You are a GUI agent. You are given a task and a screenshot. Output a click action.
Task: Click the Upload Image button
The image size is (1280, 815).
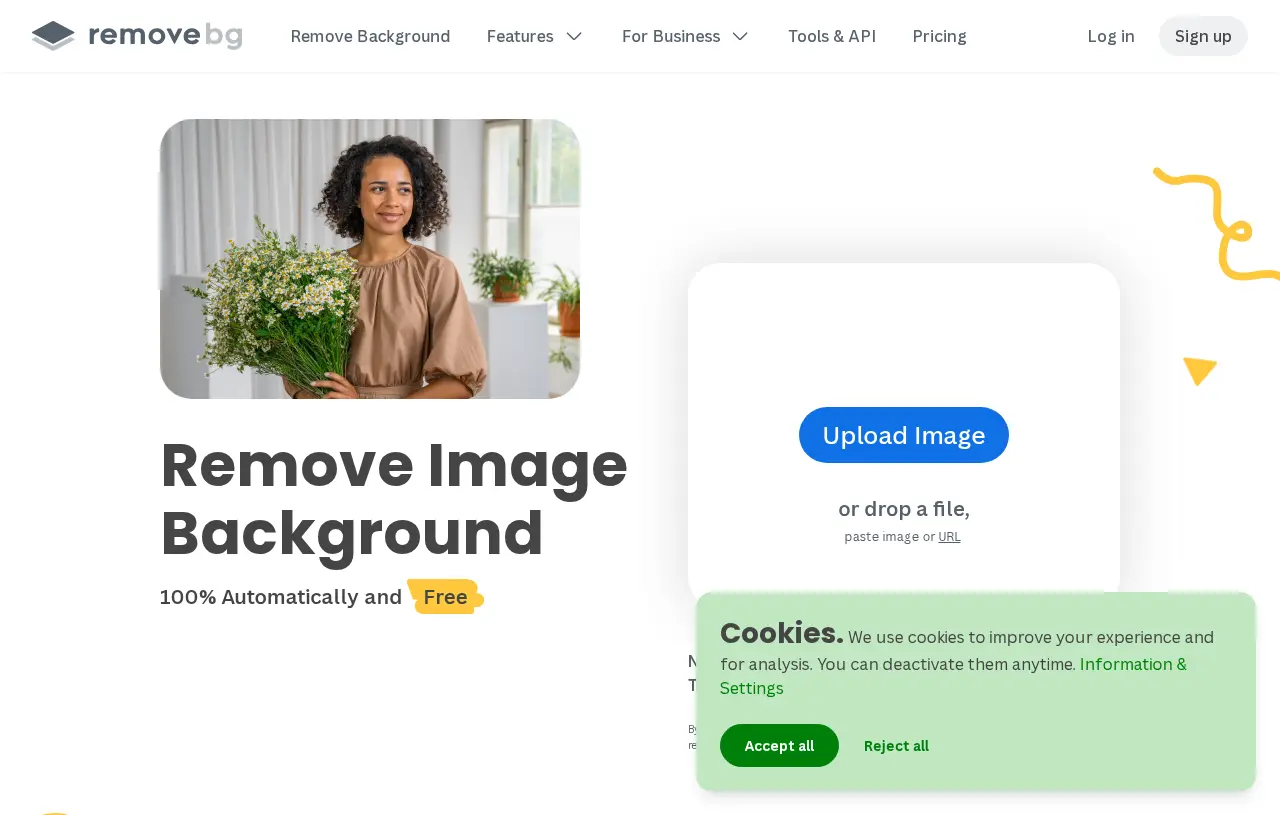click(904, 435)
